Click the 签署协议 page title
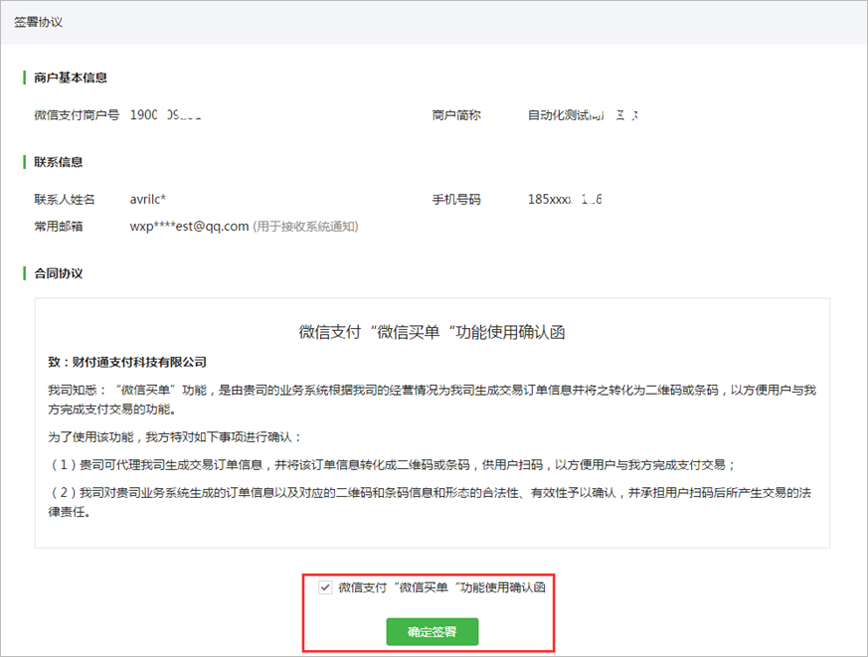The image size is (868, 657). 38,22
